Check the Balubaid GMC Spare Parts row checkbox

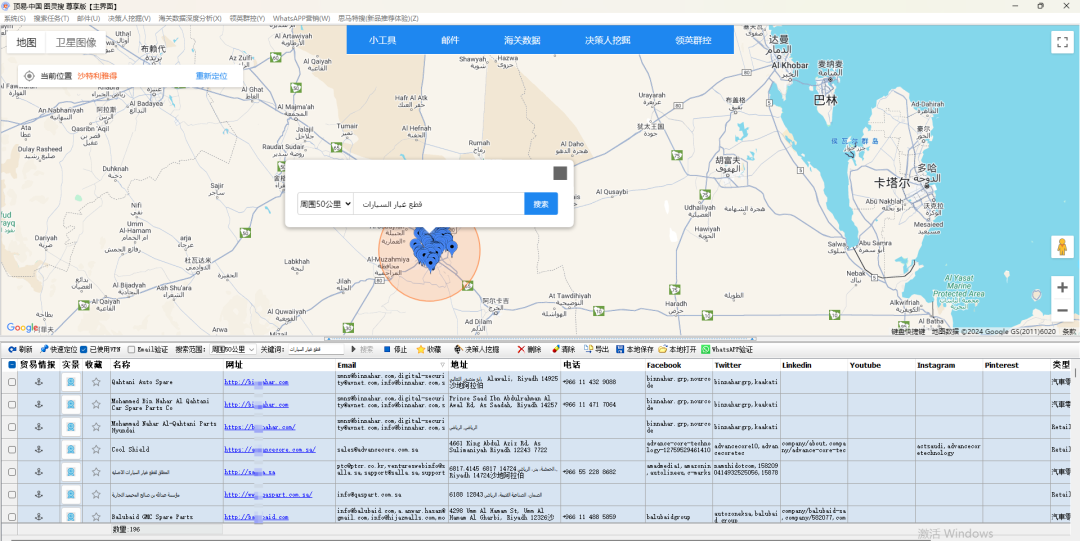(12, 516)
